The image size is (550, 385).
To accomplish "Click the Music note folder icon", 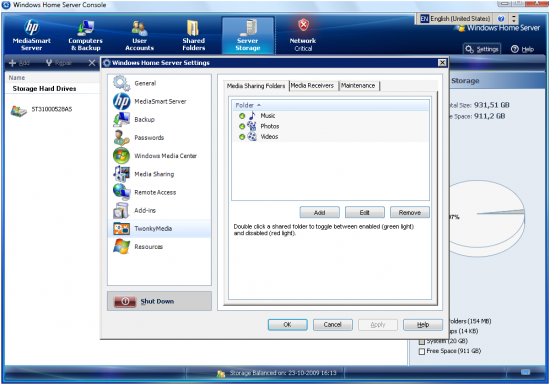I will (x=252, y=115).
